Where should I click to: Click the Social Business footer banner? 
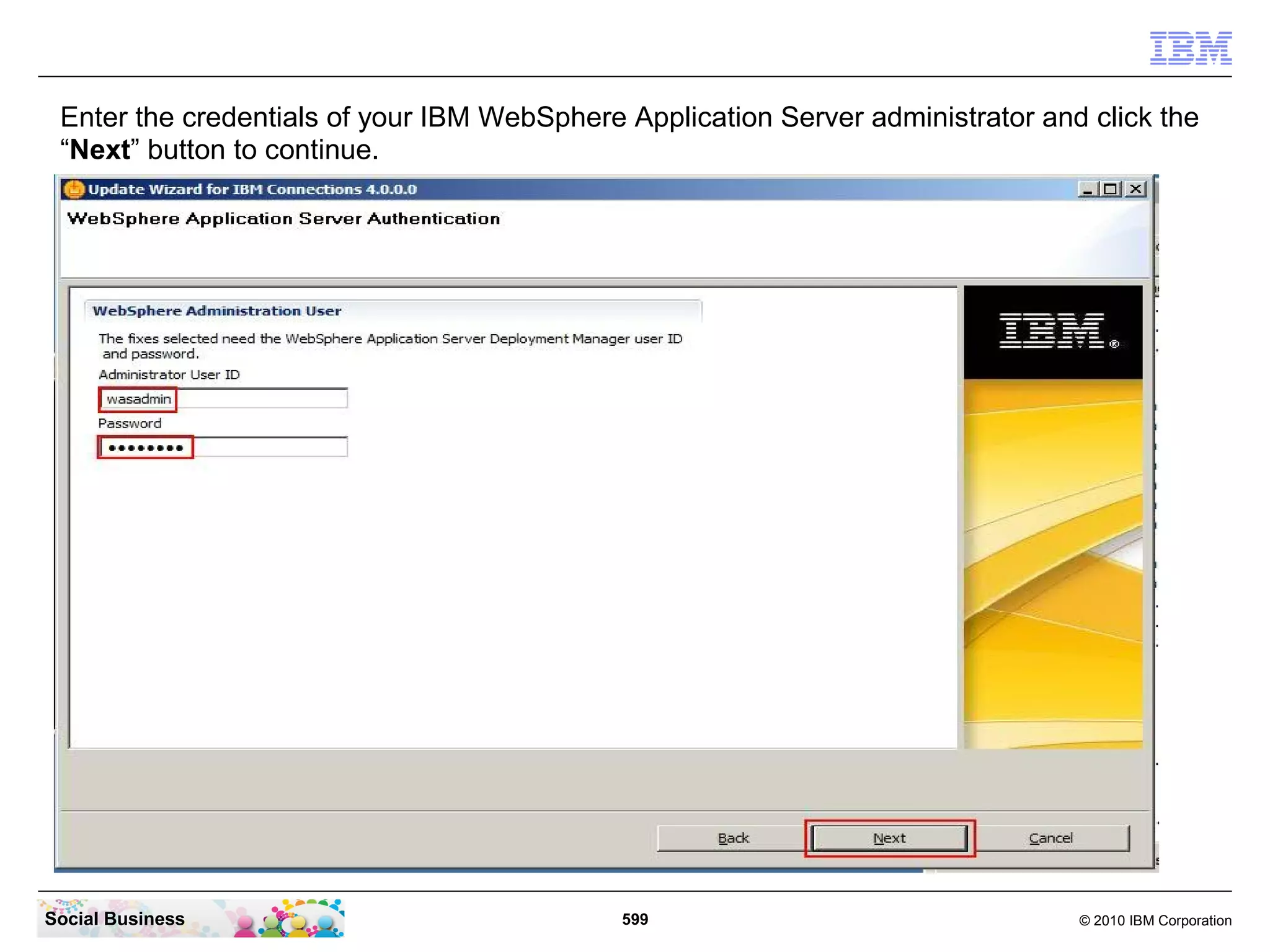(191, 918)
